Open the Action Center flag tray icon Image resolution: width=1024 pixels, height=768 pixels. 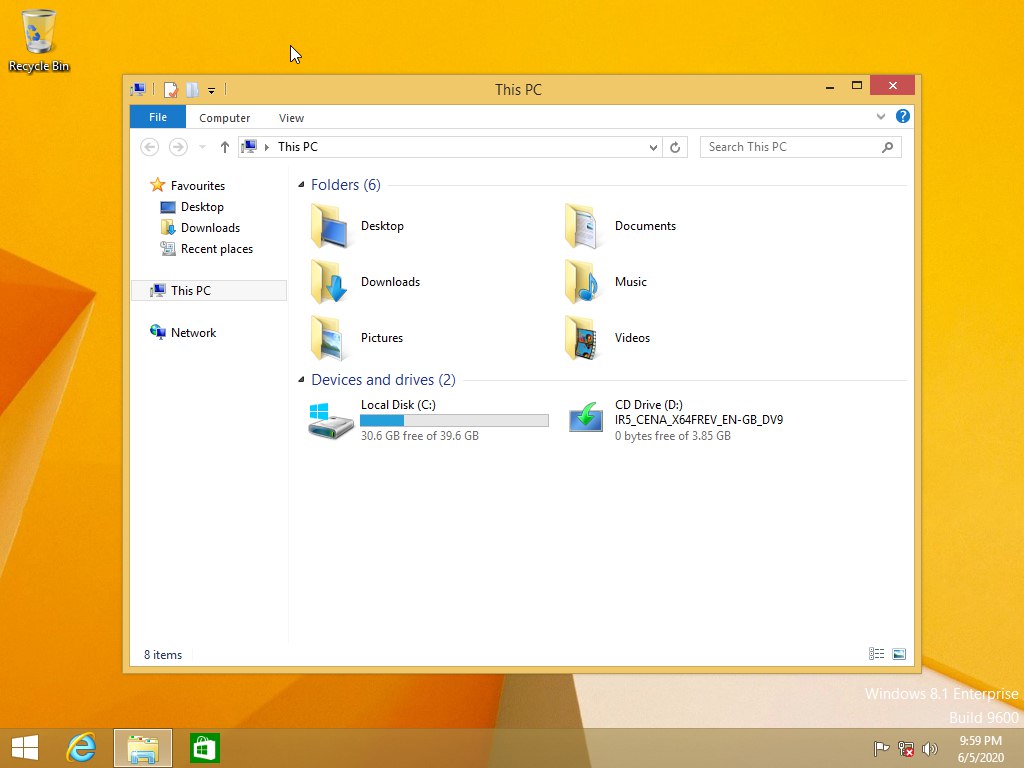click(x=881, y=748)
